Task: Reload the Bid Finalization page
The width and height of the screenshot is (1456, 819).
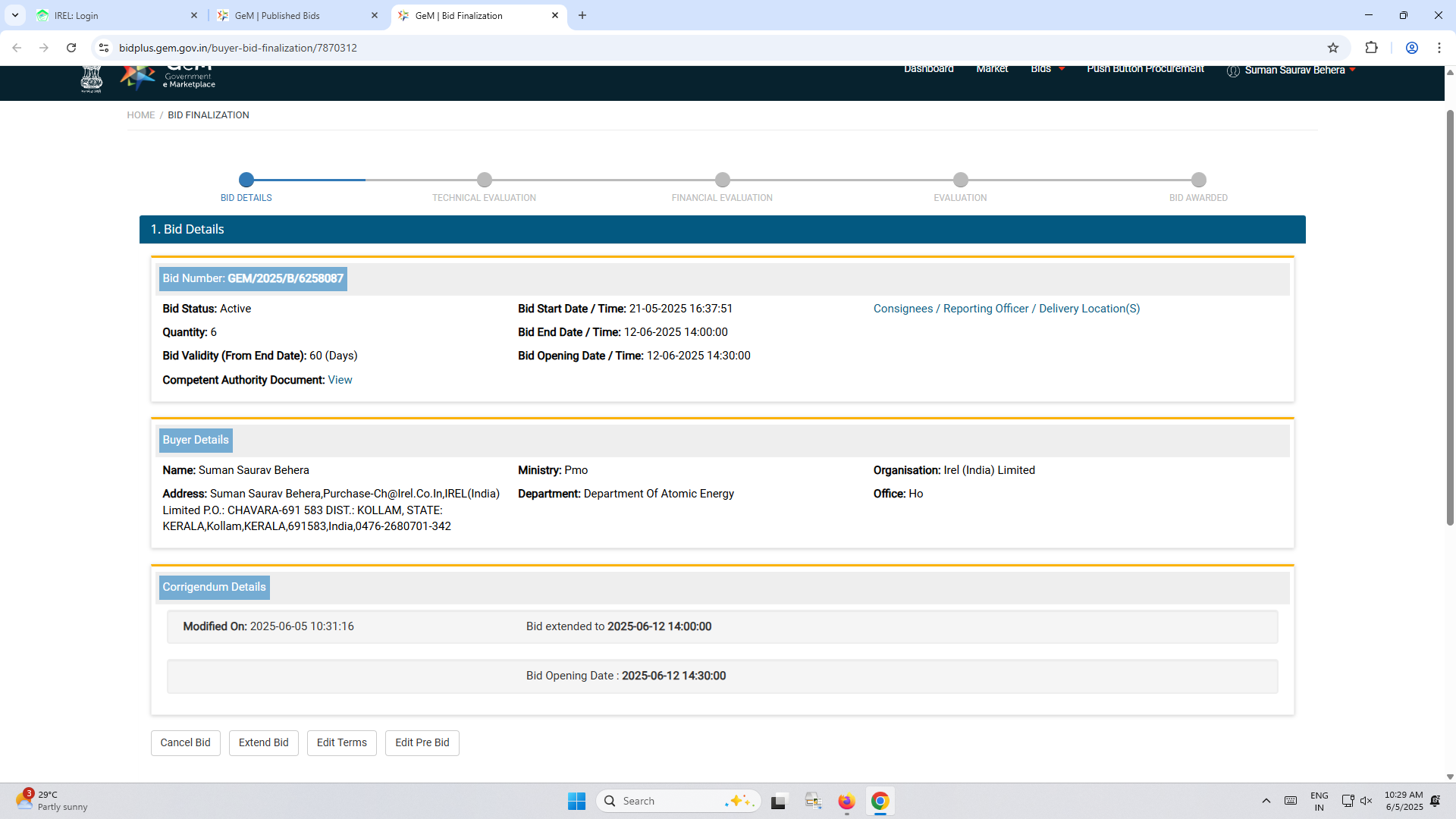Action: (x=71, y=48)
